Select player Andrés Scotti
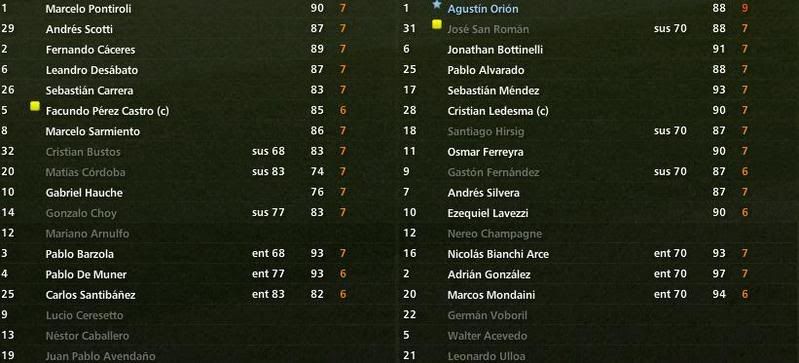 coord(79,29)
